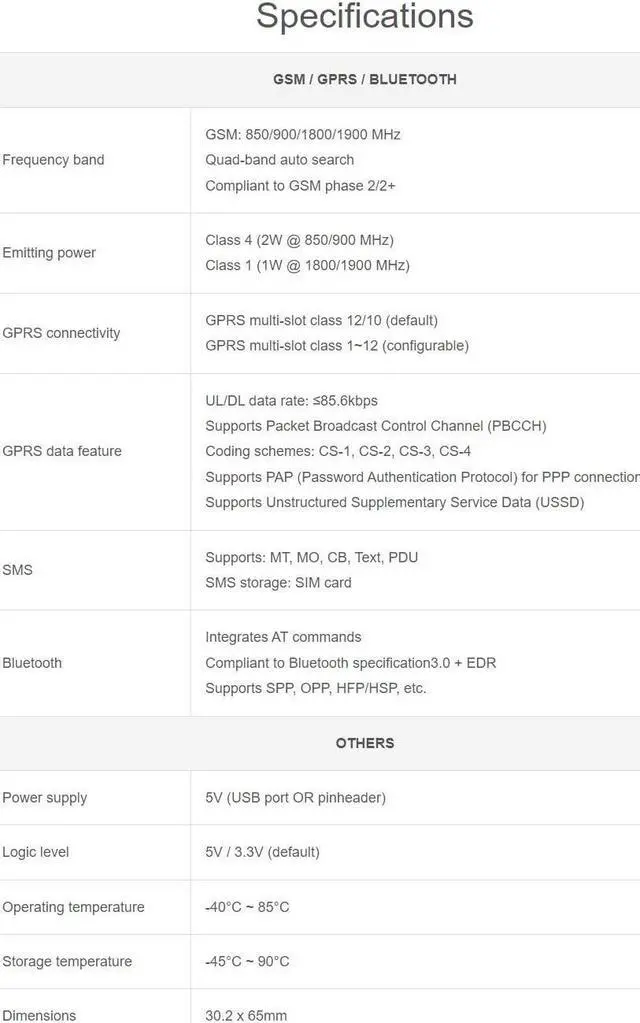Select the Power supply row label
Viewport: 640px width, 1023px height.
pyautogui.click(x=45, y=798)
